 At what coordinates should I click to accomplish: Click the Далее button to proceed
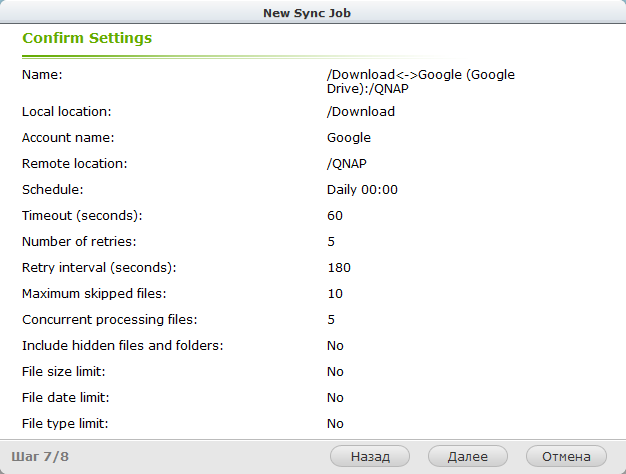click(468, 456)
